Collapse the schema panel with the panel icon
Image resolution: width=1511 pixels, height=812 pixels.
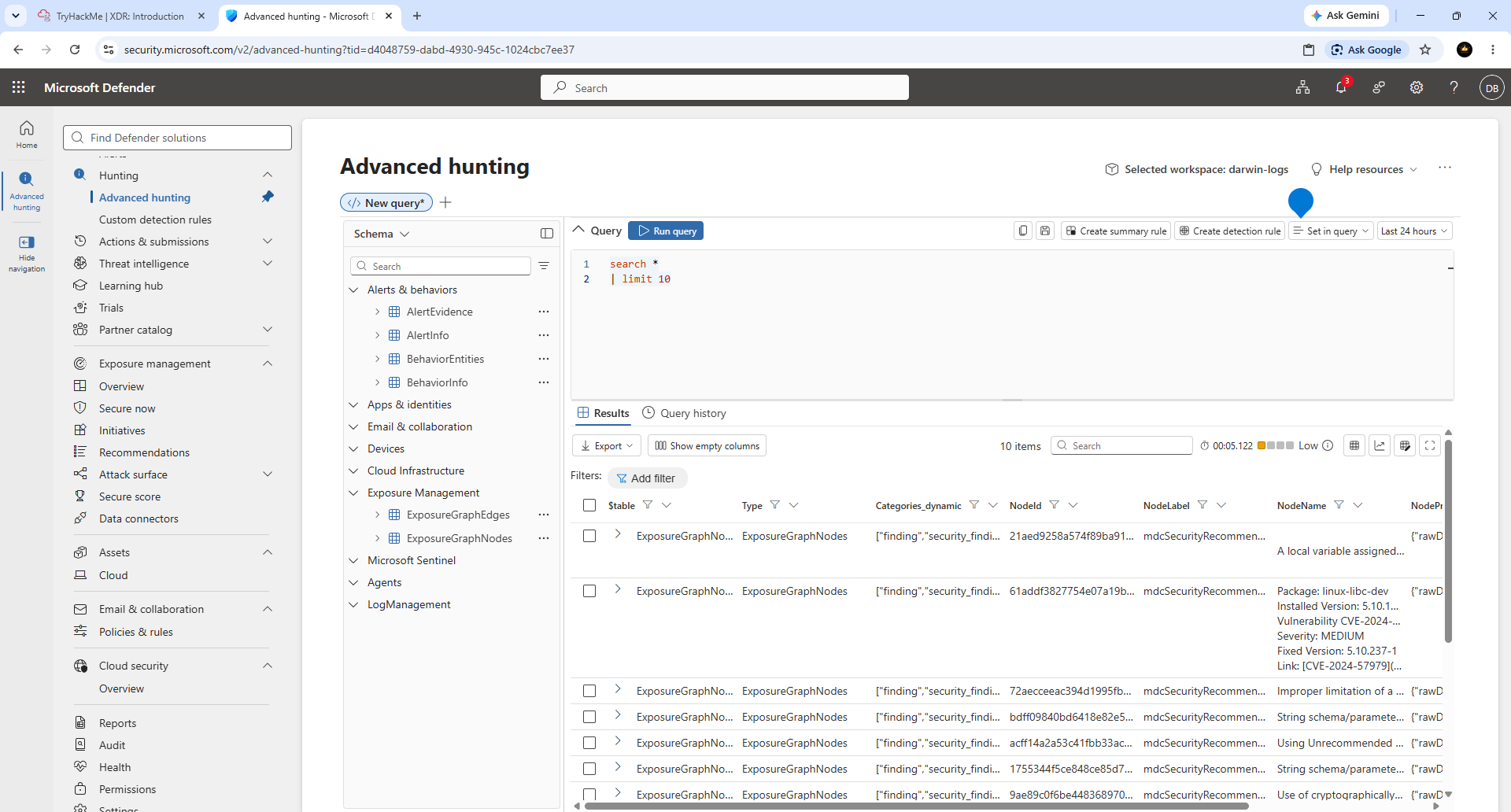547,234
